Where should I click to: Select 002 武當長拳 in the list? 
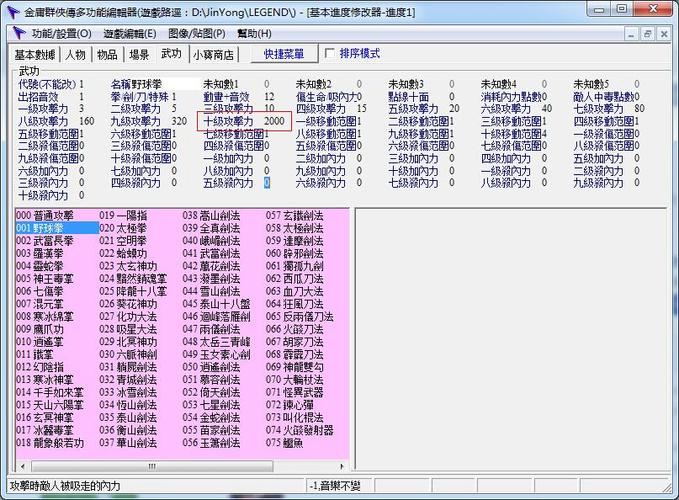coord(45,240)
